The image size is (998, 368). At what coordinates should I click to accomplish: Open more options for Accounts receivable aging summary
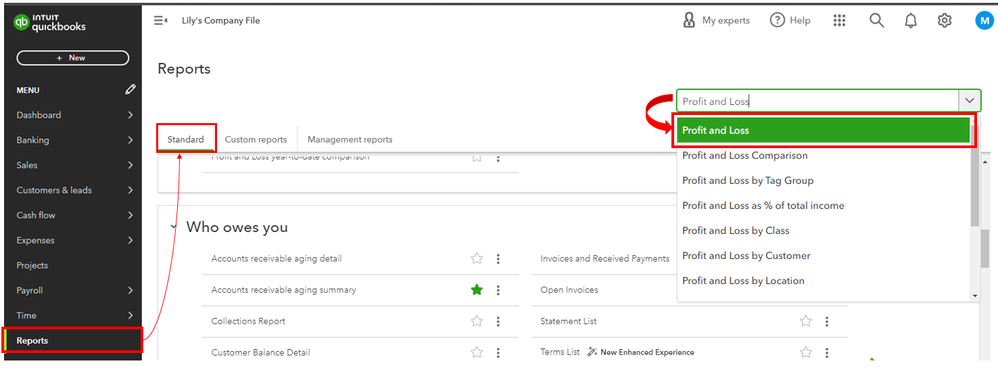click(498, 290)
